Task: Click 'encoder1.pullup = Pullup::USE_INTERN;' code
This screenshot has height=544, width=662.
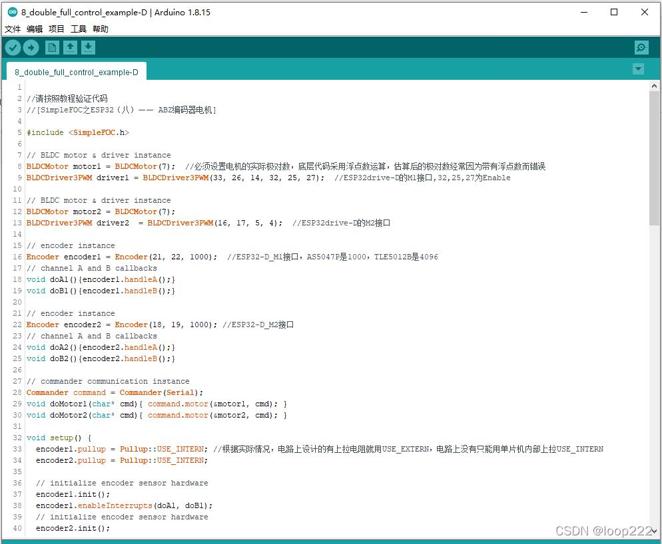Action: [x=122, y=449]
